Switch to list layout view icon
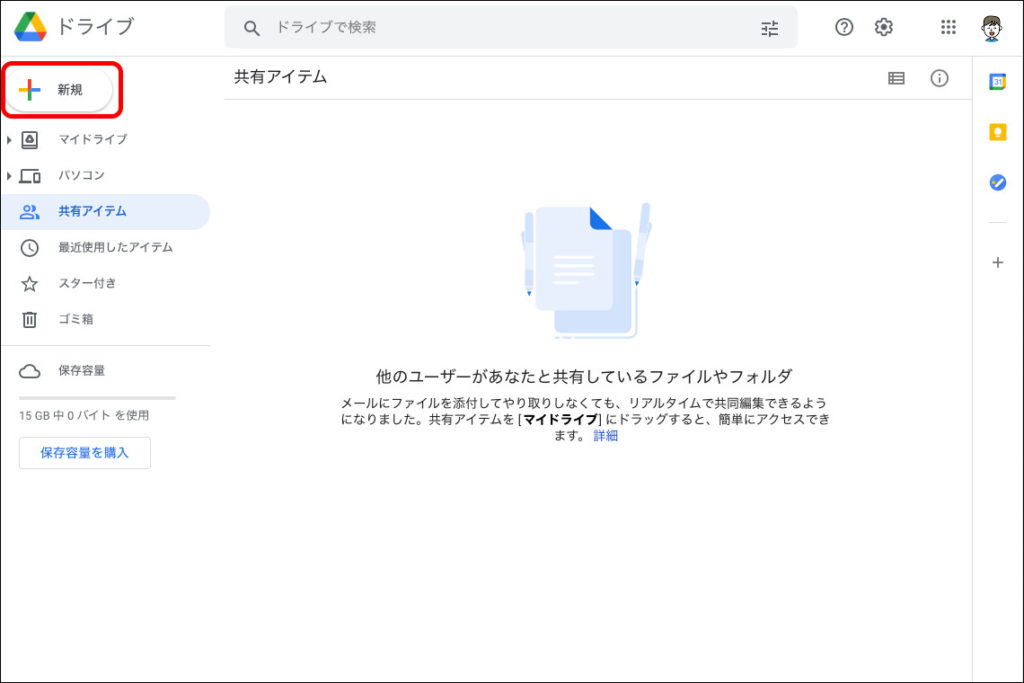 pyautogui.click(x=896, y=78)
